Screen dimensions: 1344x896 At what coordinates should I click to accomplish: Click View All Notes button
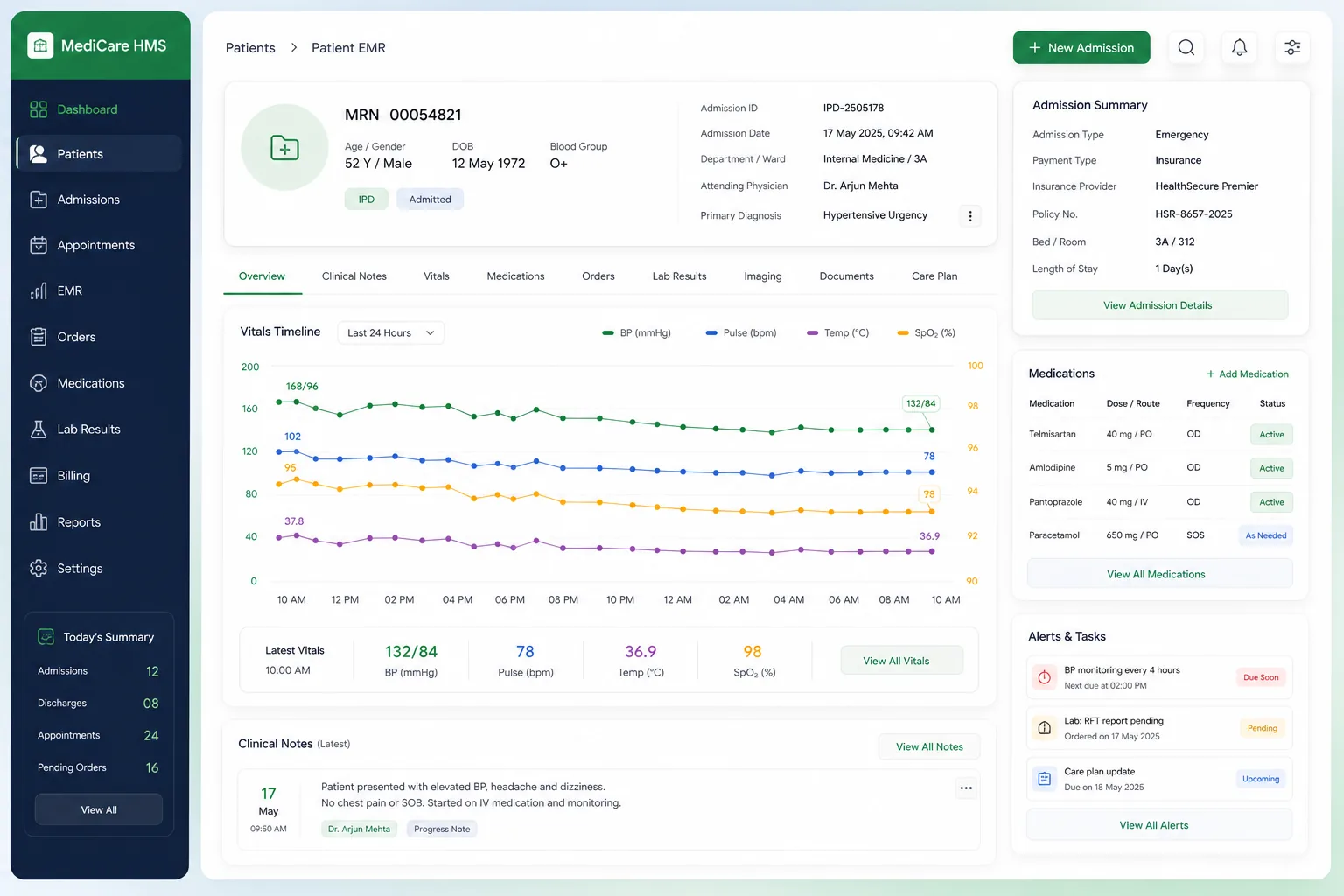click(929, 747)
